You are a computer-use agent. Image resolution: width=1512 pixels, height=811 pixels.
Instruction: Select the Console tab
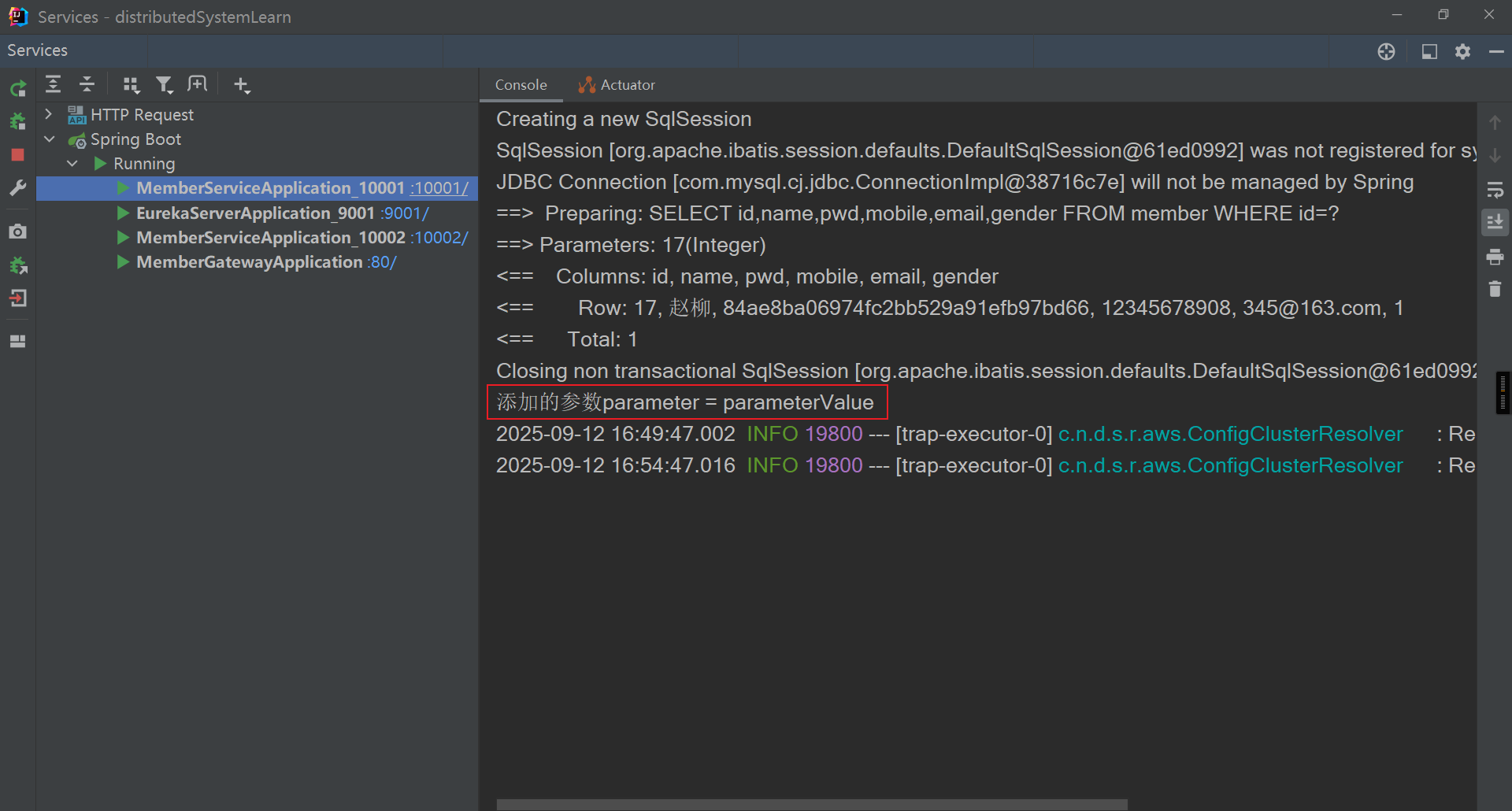click(x=521, y=85)
